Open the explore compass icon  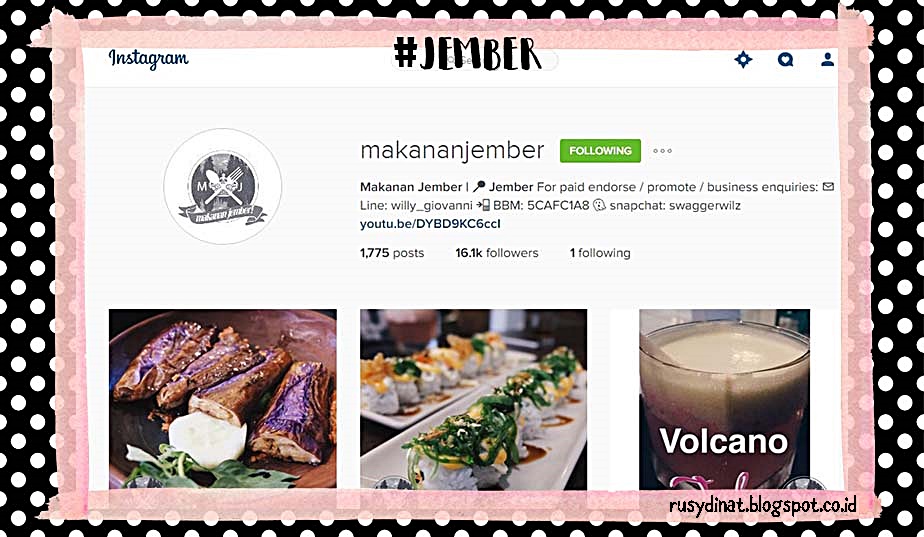tap(743, 60)
